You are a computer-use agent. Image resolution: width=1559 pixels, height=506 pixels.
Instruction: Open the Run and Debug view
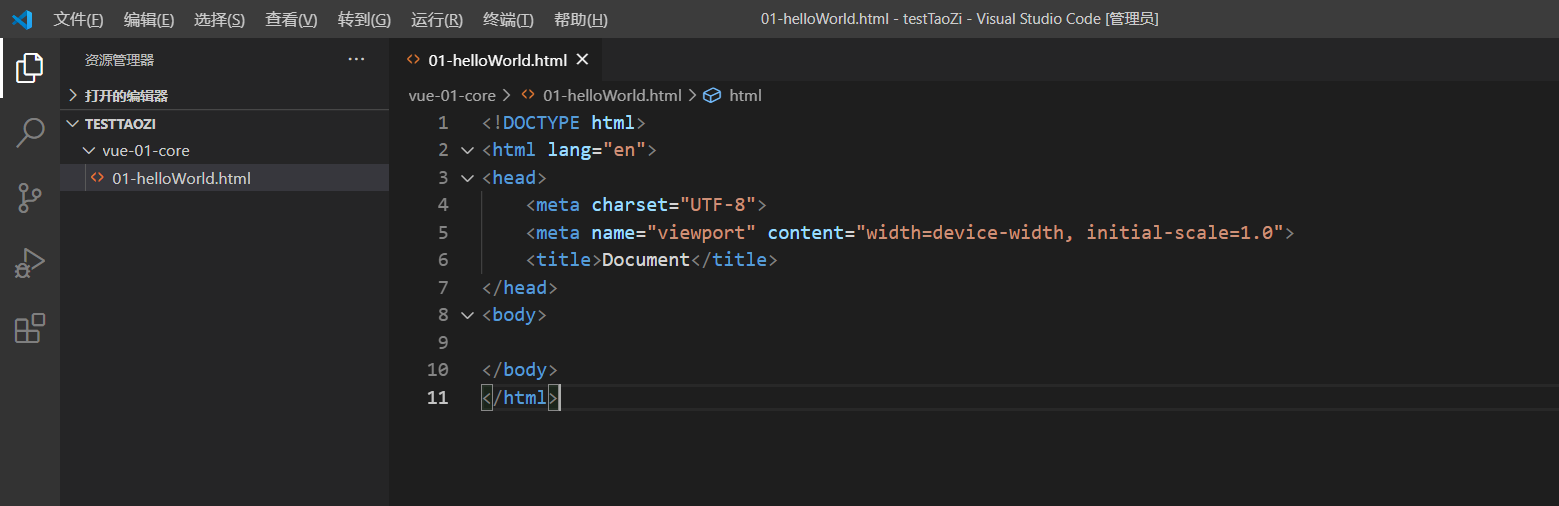[30, 262]
